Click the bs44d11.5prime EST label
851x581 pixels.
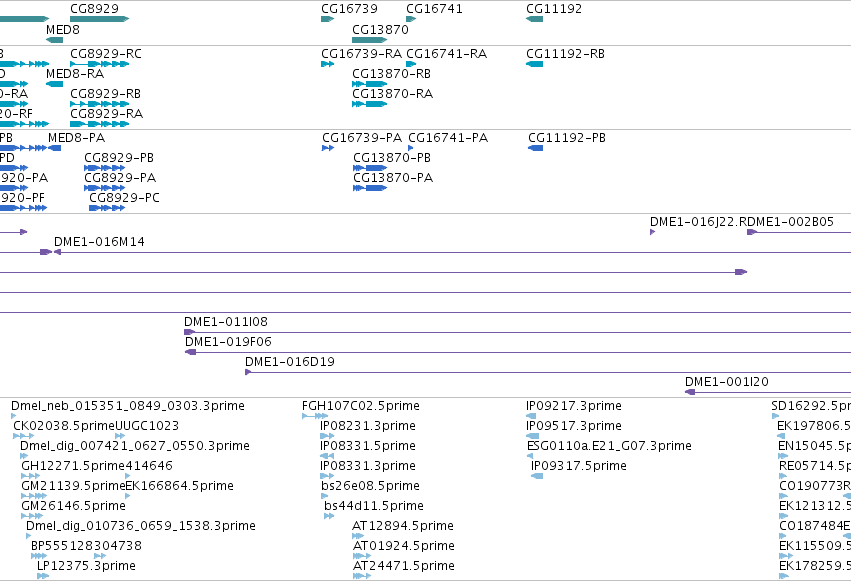374,506
